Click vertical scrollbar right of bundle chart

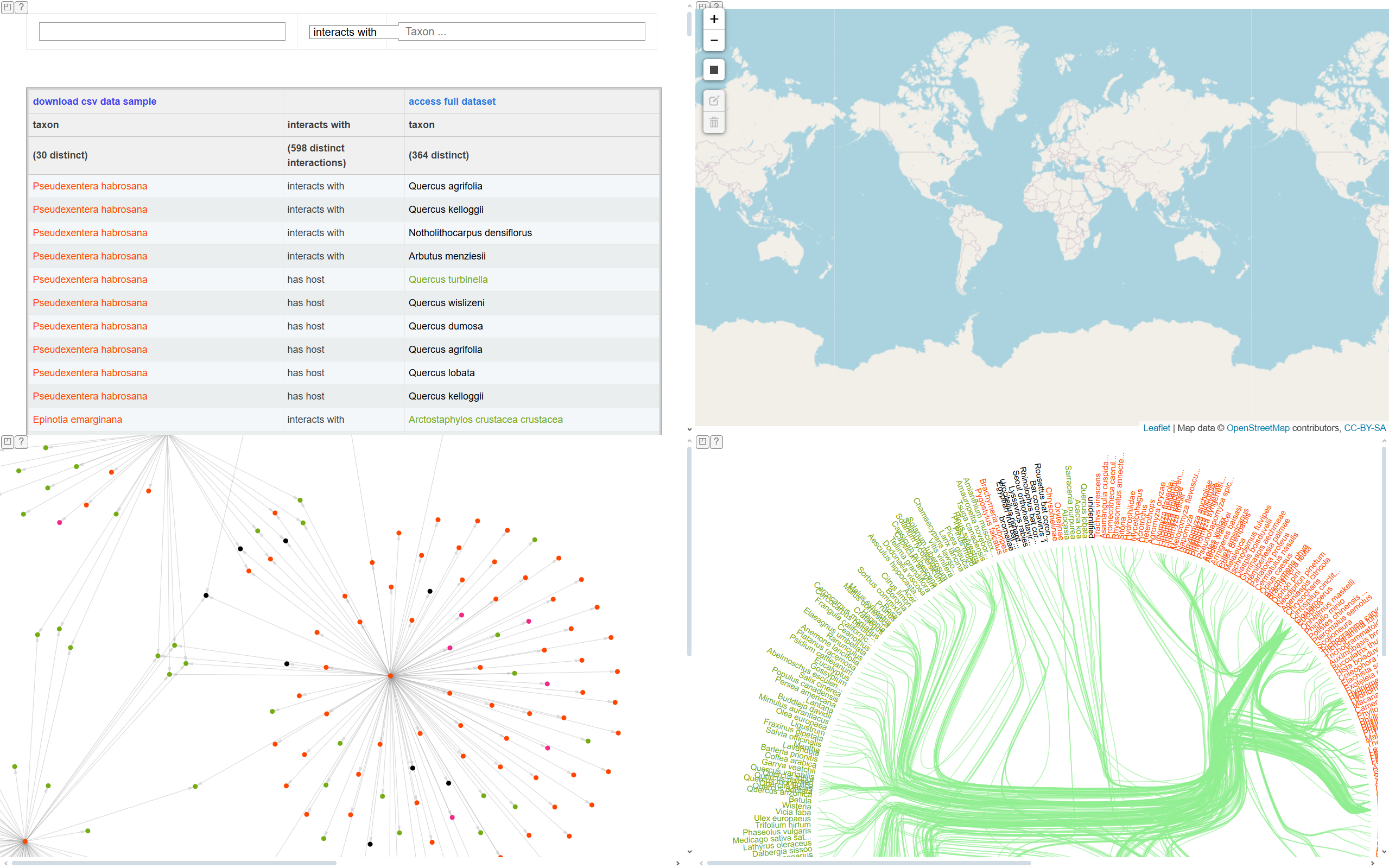point(1384,550)
